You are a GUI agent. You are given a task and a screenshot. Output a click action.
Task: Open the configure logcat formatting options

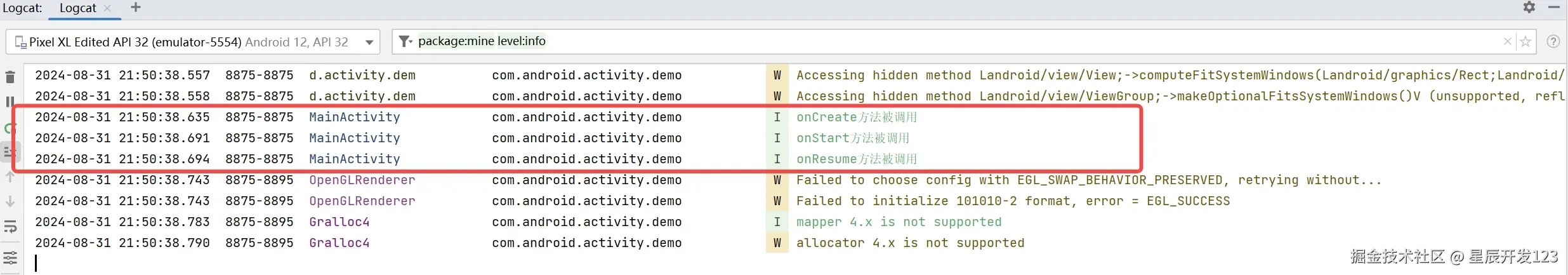(10, 258)
